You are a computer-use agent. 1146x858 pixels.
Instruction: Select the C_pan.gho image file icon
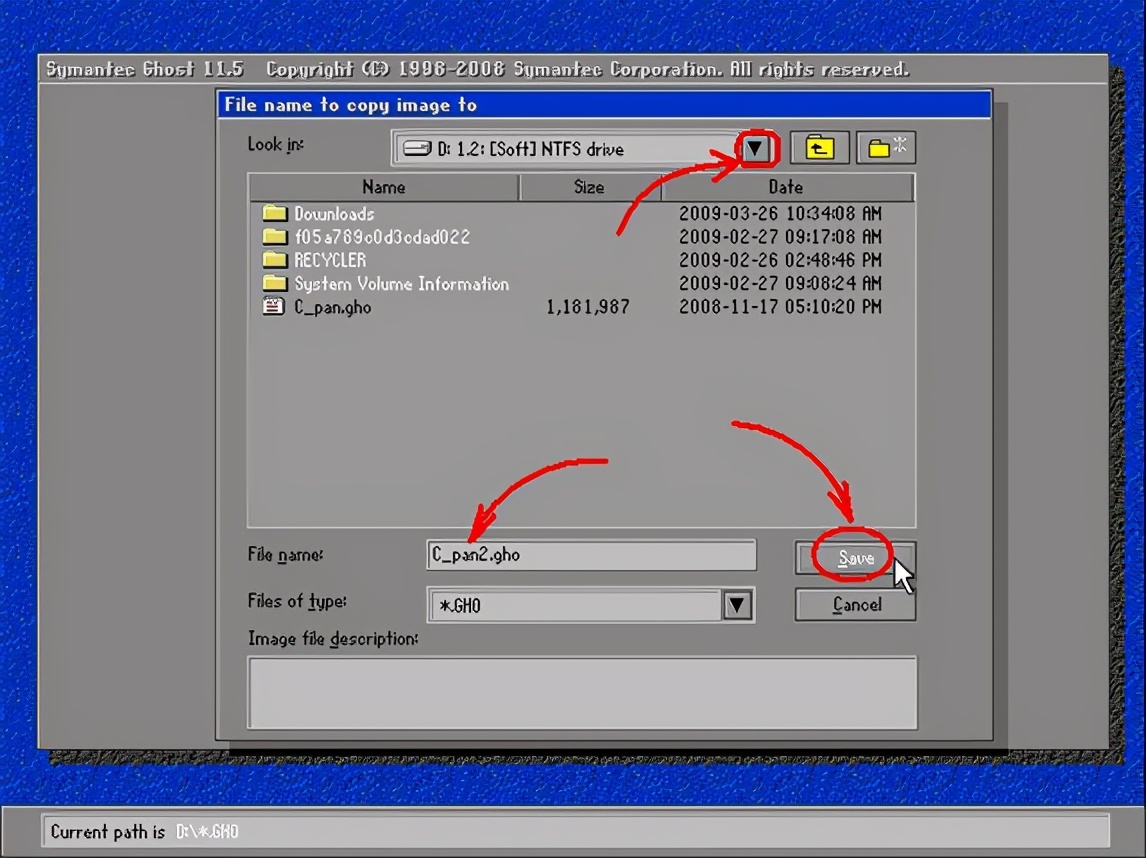[273, 306]
